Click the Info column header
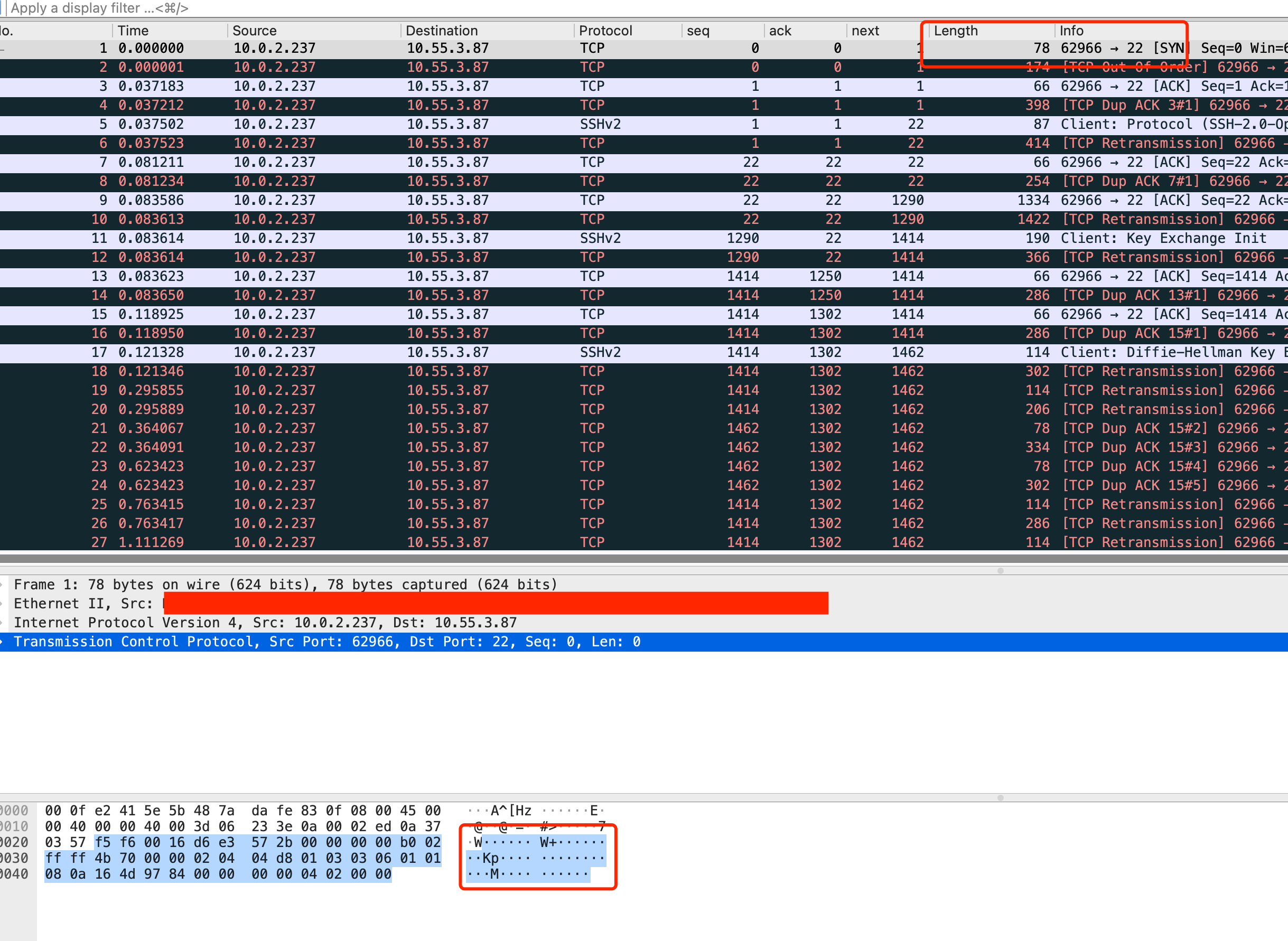 pyautogui.click(x=1071, y=31)
